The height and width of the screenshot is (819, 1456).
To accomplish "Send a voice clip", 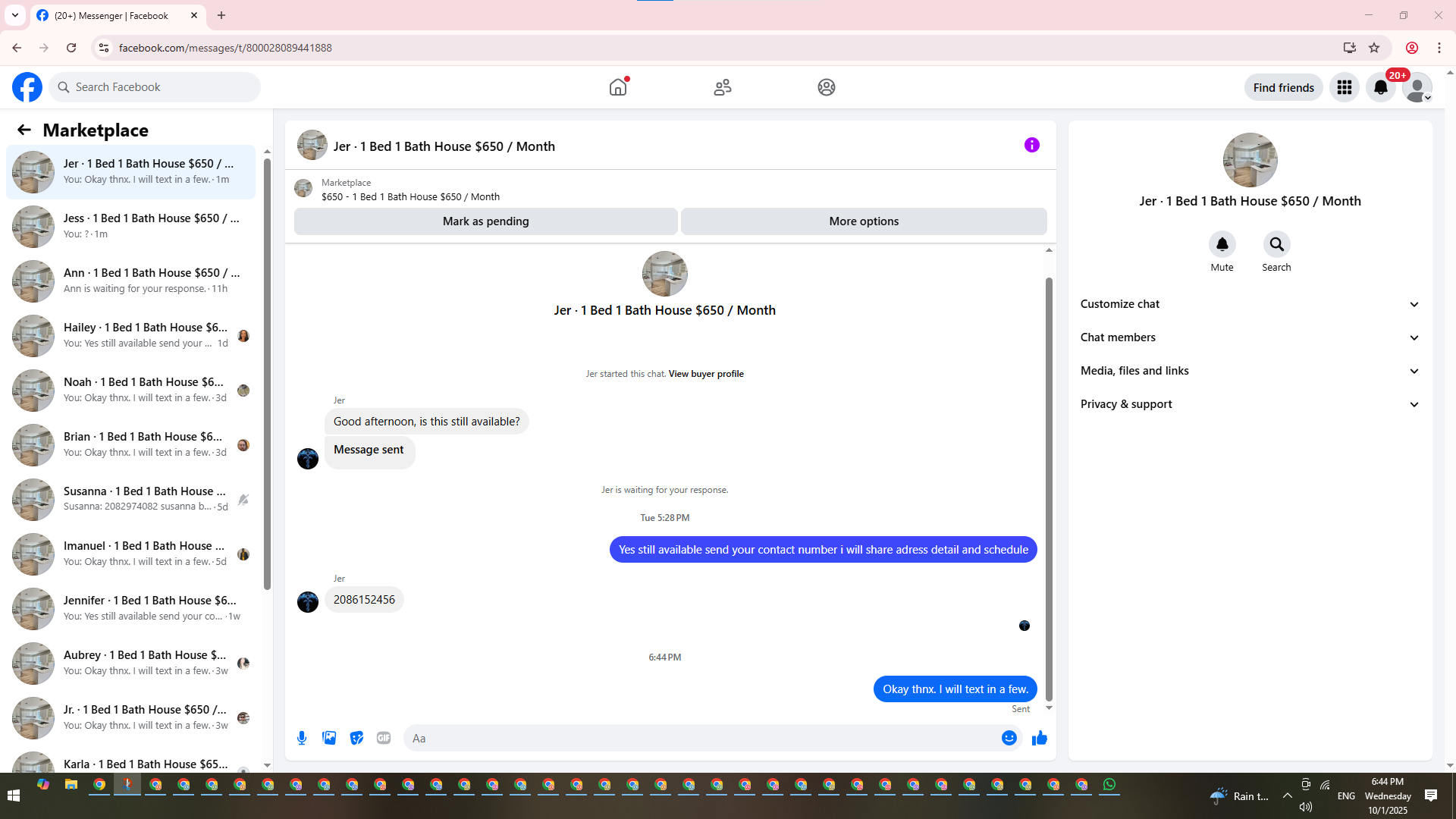I will [x=302, y=738].
